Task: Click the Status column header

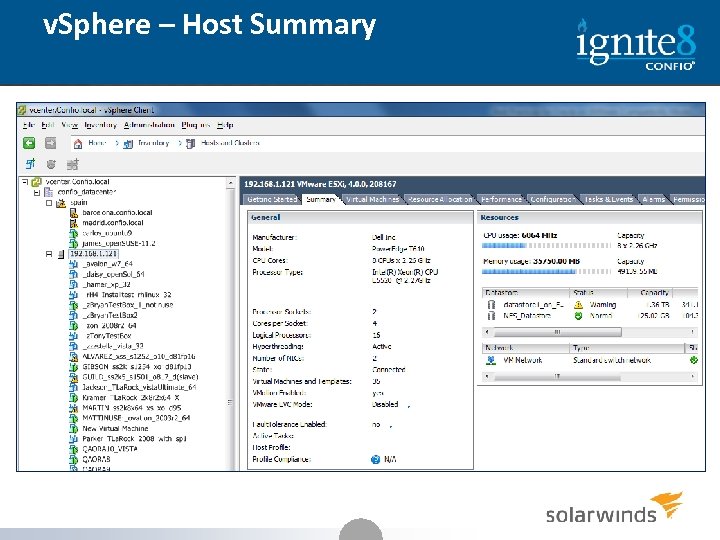Action: [598, 292]
